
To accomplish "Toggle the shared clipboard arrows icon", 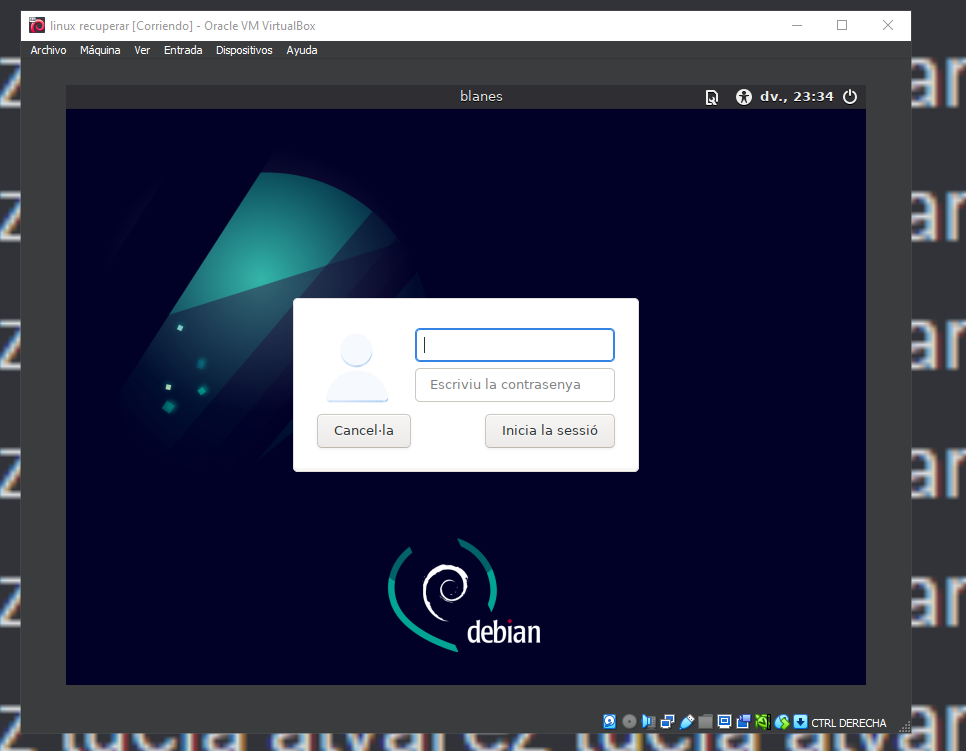I will pyautogui.click(x=781, y=721).
